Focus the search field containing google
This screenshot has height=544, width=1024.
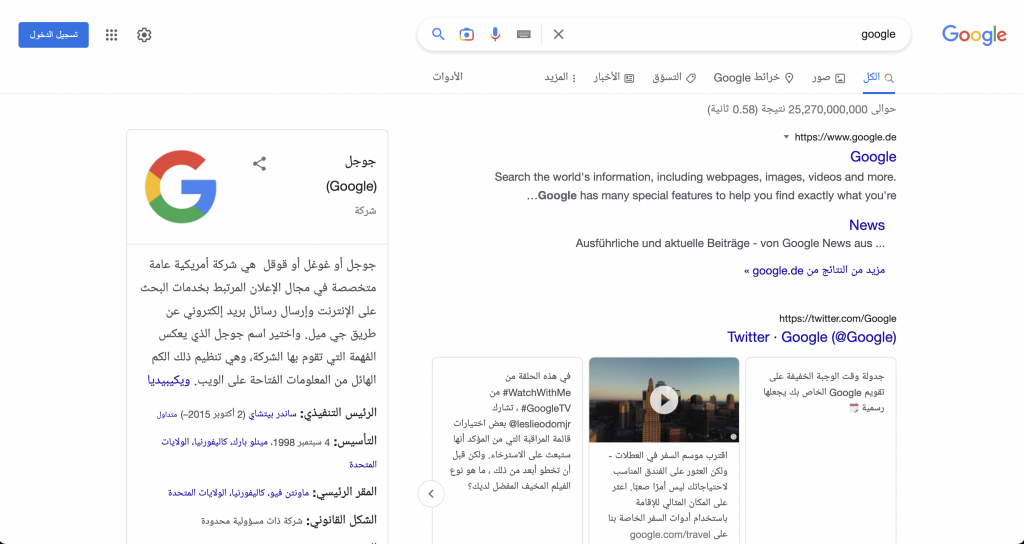coord(731,34)
